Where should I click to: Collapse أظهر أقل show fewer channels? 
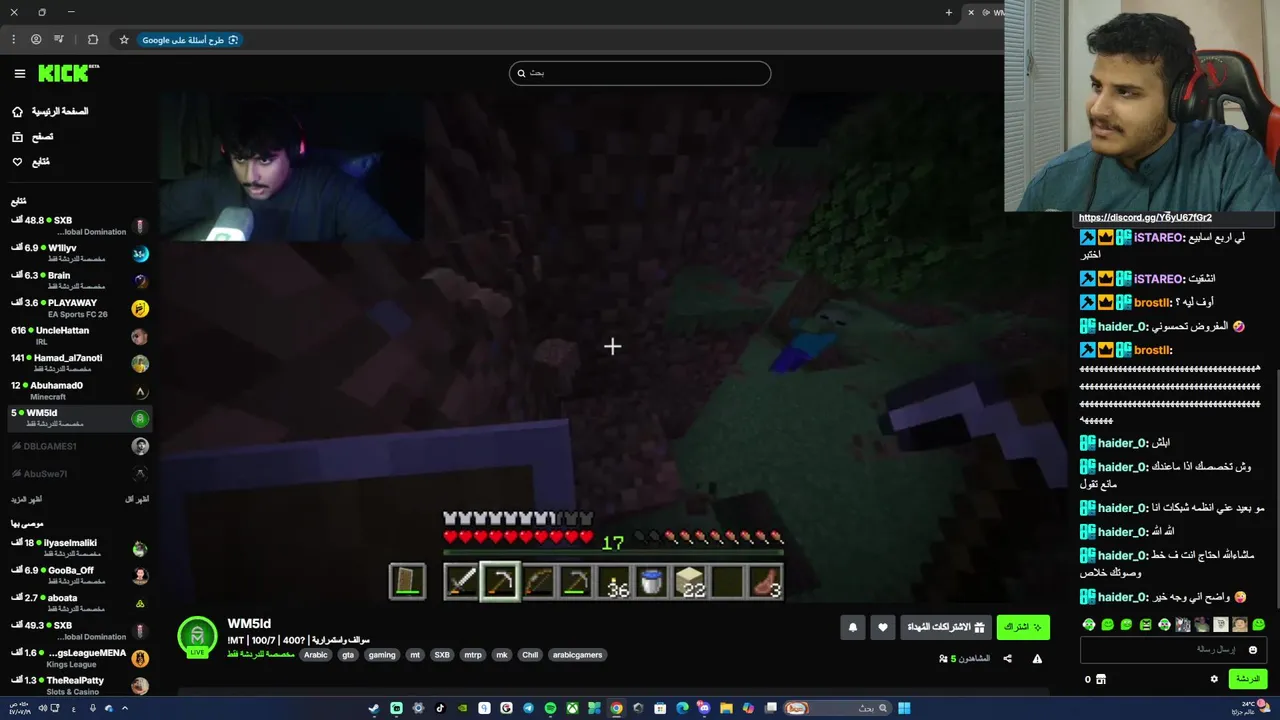pyautogui.click(x=136, y=499)
